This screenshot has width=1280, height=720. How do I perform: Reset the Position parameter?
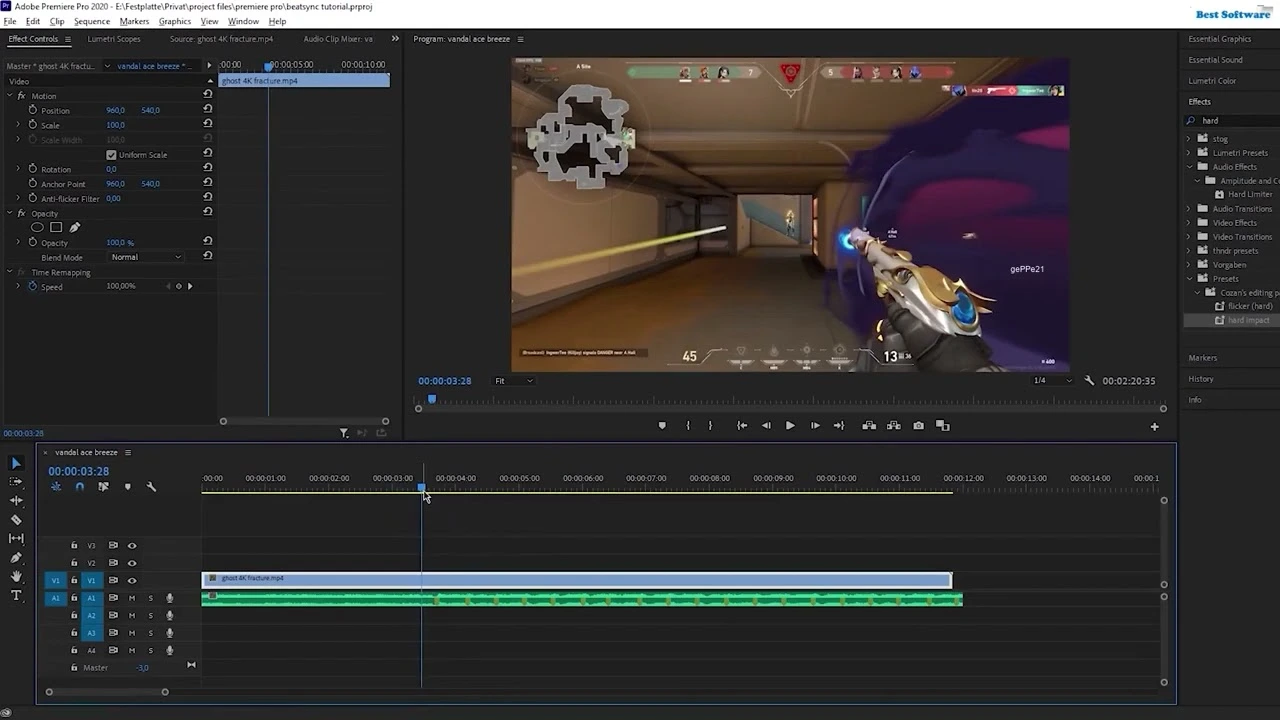(x=207, y=109)
